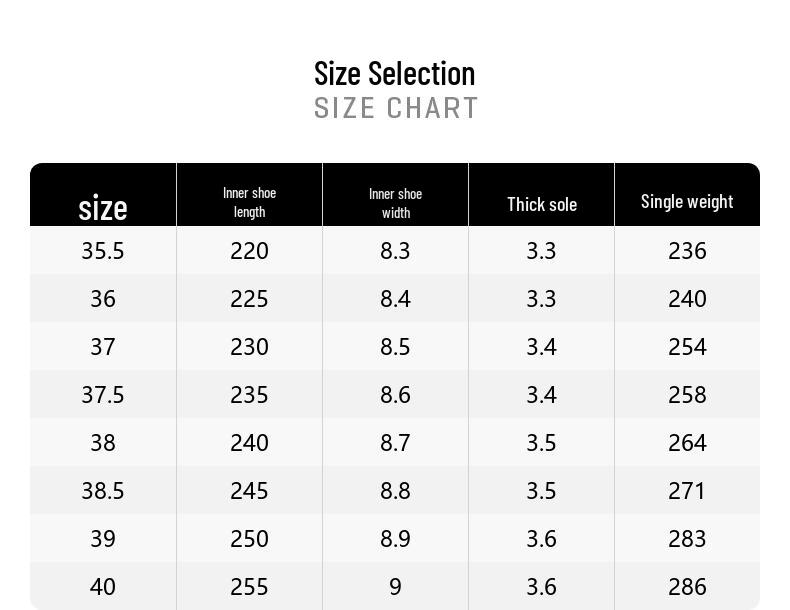Screen dimensions: 790x610
Task: Click the 'Size Selection' title
Action: (394, 74)
